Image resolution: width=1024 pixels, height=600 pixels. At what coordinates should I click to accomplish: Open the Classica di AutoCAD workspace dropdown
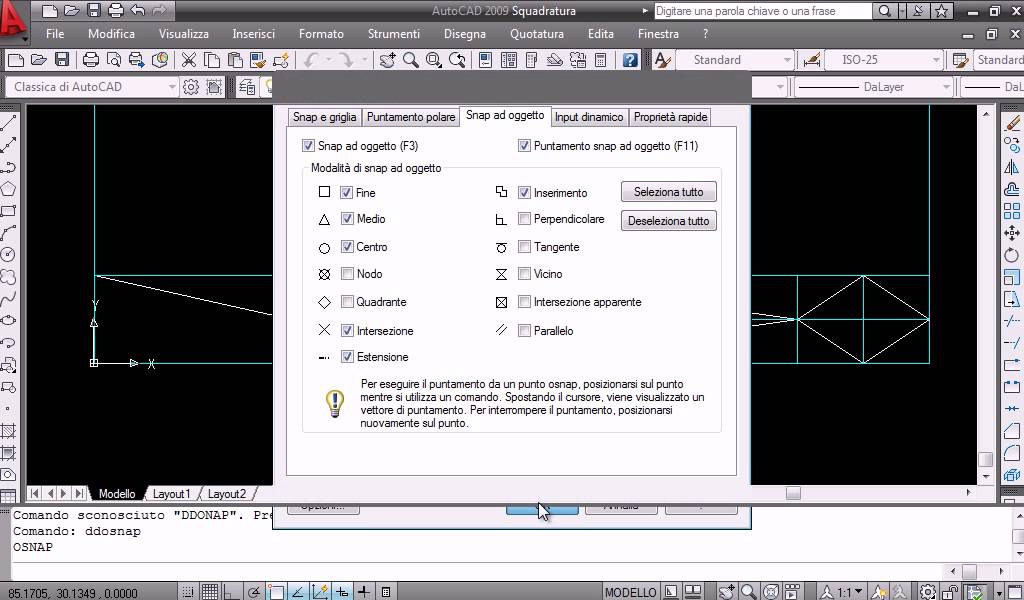click(91, 87)
